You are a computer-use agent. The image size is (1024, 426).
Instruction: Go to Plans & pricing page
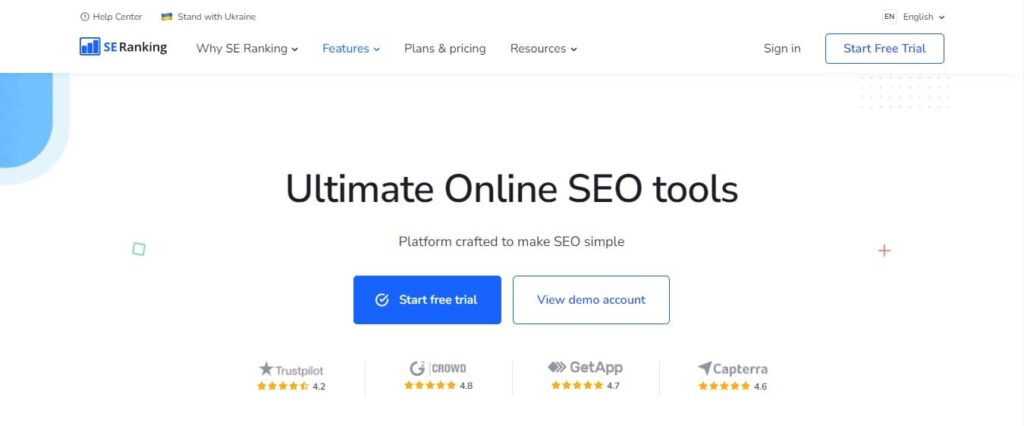pyautogui.click(x=445, y=48)
